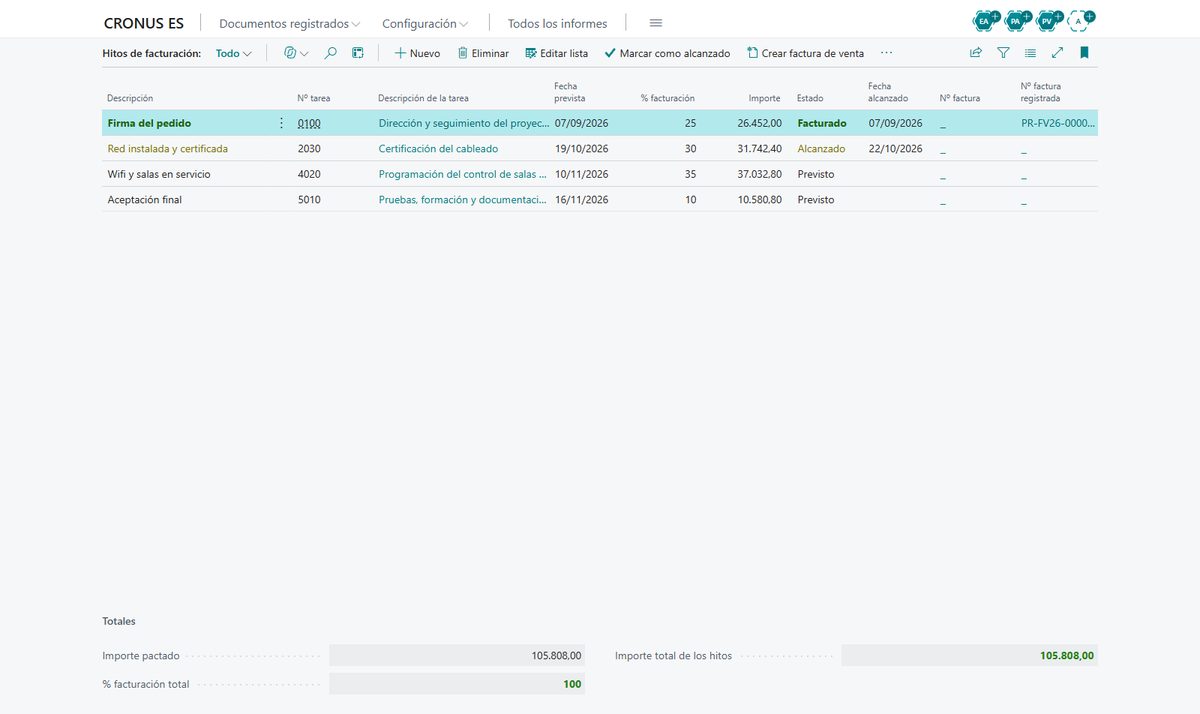Click the CRONUS ES company name

click(144, 23)
